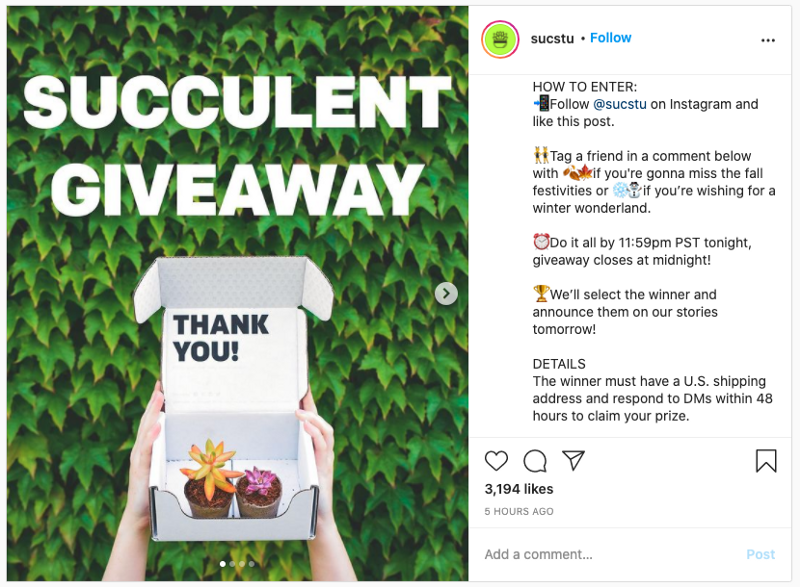The width and height of the screenshot is (800, 587).
Task: Jump to the third carousel dot
Action: click(242, 564)
